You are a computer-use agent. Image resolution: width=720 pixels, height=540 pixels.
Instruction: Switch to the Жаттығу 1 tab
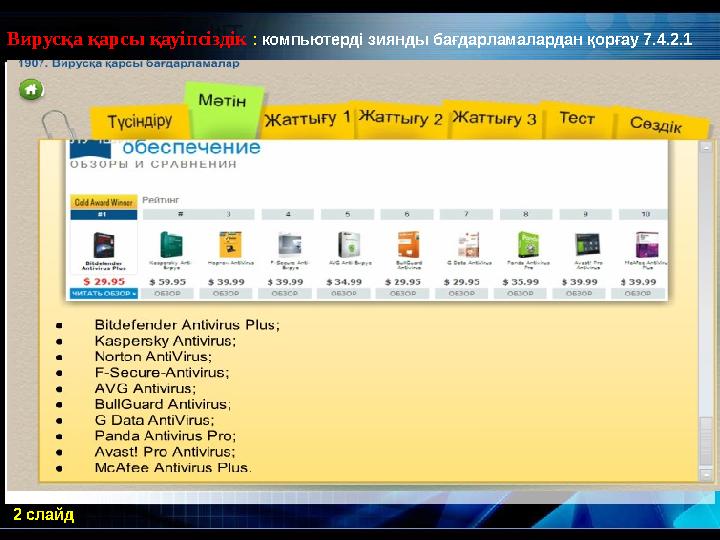(x=307, y=119)
